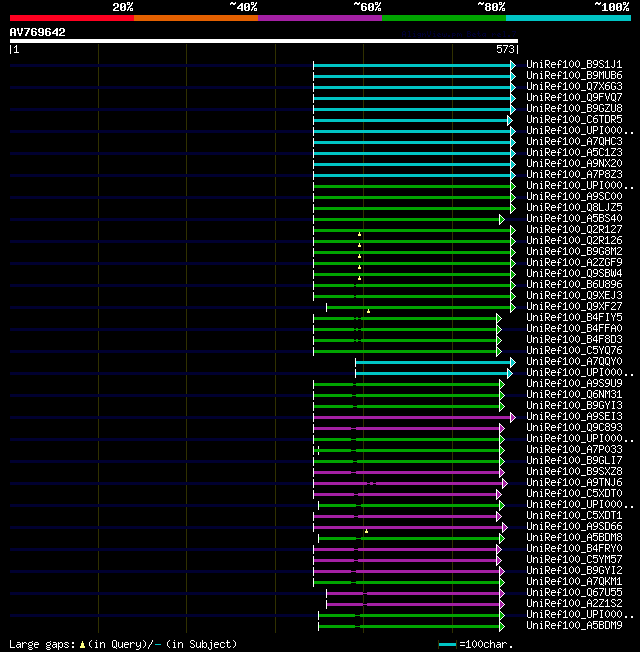Open hit UniRef100_C6TDR5 label
The image size is (640, 652).
pyautogui.click(x=574, y=119)
